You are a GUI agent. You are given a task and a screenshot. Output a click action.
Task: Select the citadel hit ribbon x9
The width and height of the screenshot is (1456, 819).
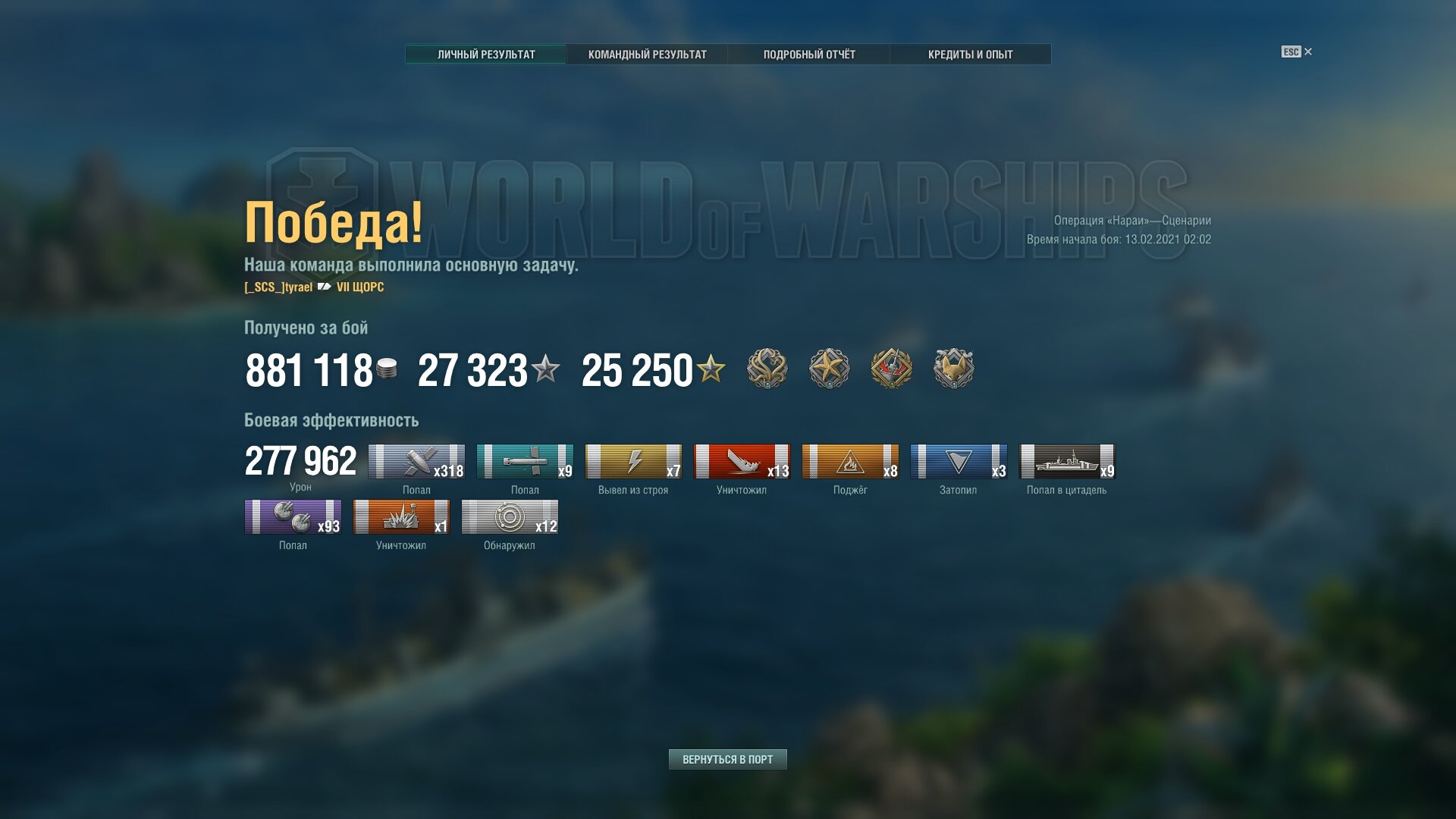coord(1067,461)
